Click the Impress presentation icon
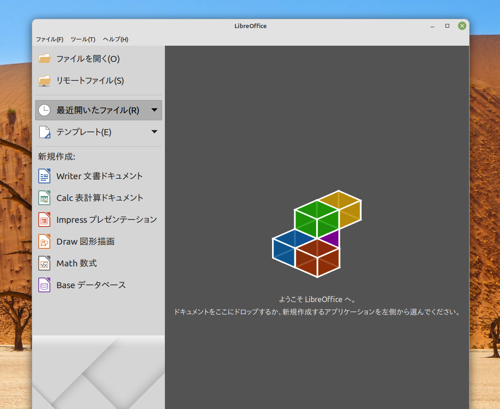500x409 pixels. [x=44, y=220]
